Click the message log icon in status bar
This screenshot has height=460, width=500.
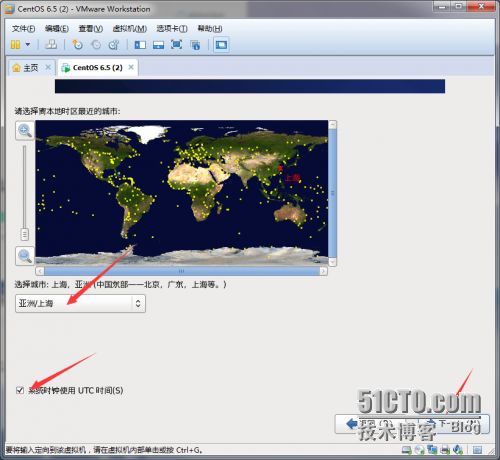pos(477,450)
